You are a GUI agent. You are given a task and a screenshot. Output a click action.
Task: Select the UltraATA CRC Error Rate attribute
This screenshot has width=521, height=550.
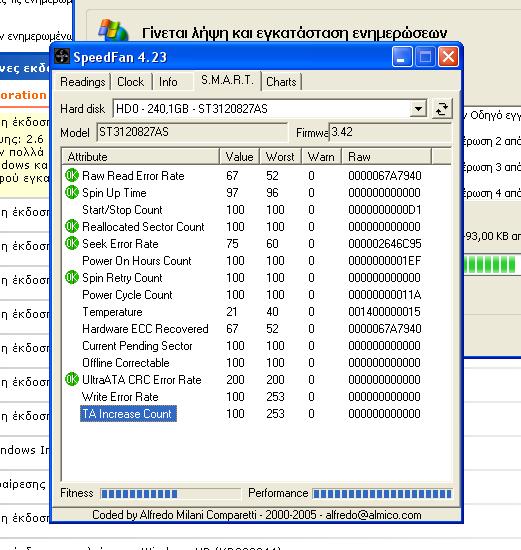point(142,380)
